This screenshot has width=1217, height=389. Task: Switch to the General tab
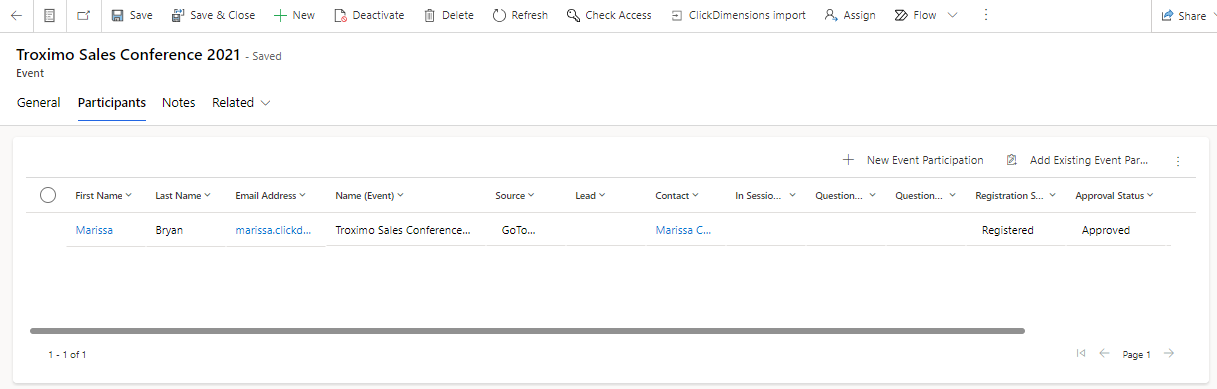pyautogui.click(x=39, y=102)
